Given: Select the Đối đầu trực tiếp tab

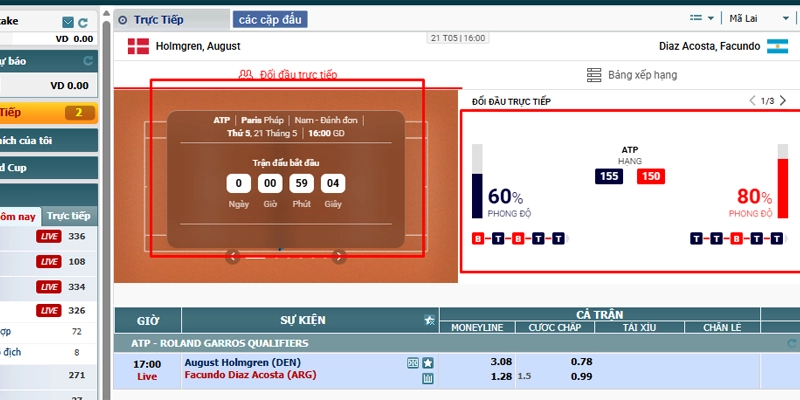Looking at the screenshot, I should [x=288, y=75].
